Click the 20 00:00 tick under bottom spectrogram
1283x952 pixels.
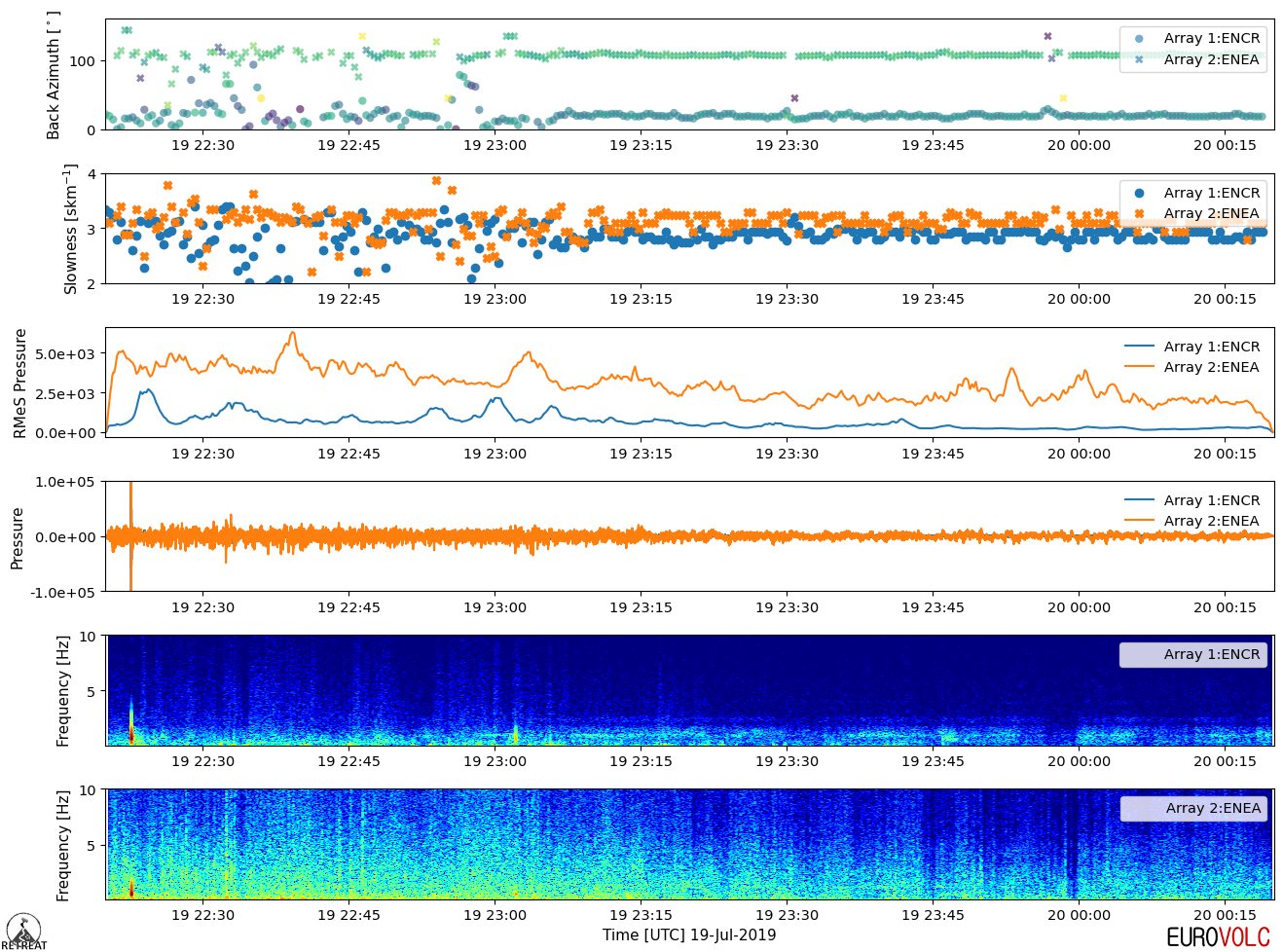[1079, 915]
